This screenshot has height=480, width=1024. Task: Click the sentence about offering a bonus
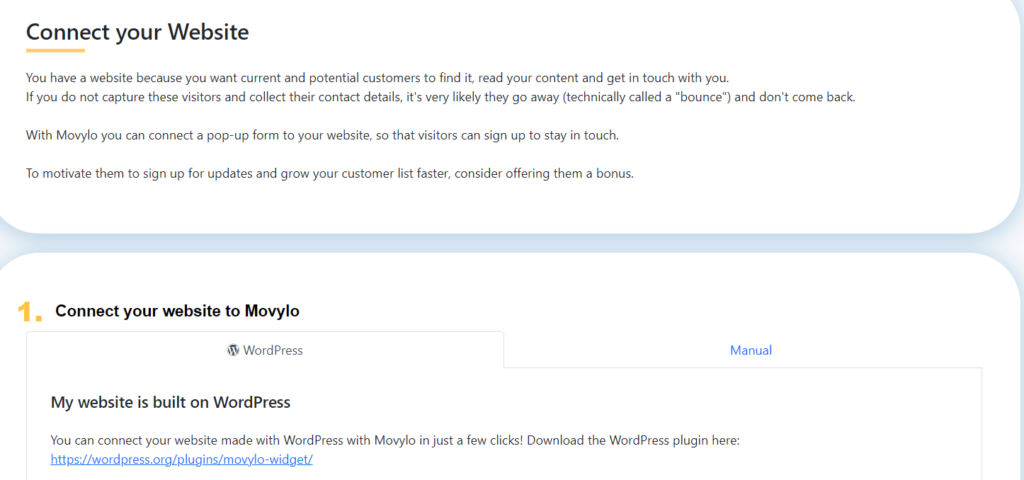(x=330, y=175)
